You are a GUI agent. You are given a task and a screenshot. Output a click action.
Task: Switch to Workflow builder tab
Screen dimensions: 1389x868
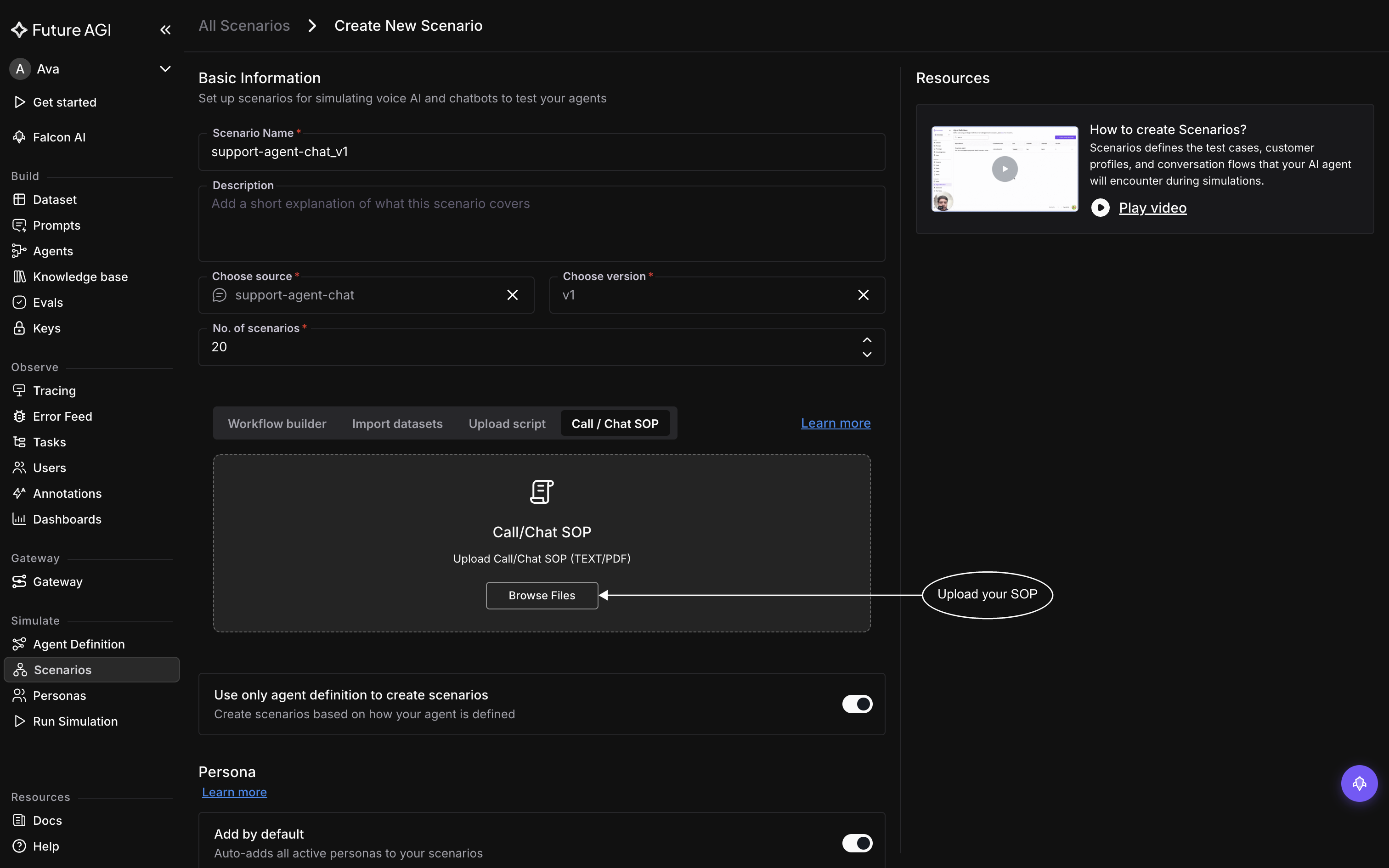pos(277,423)
